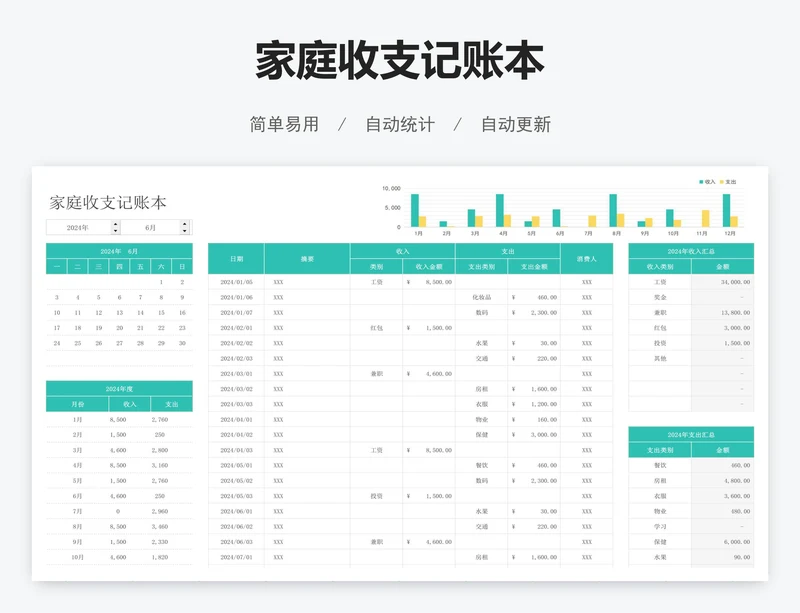Click the 10月 row in the yearly summary
800x613 pixels.
(x=119, y=557)
